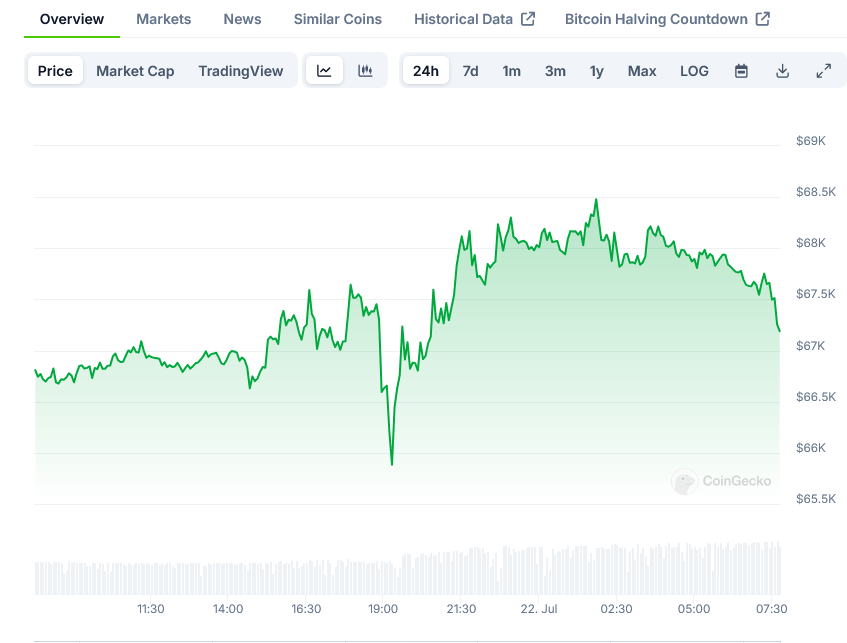Switch chart to Market Cap

(135, 71)
